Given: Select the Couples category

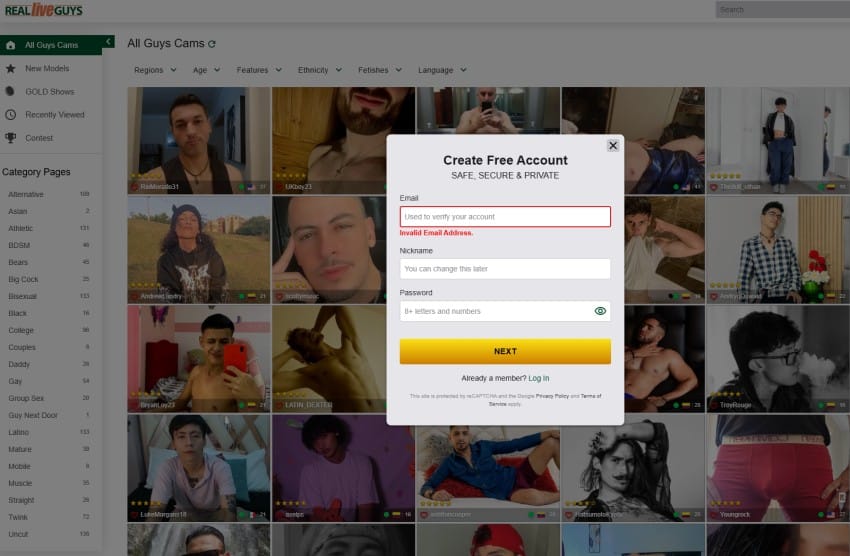Looking at the screenshot, I should (22, 347).
